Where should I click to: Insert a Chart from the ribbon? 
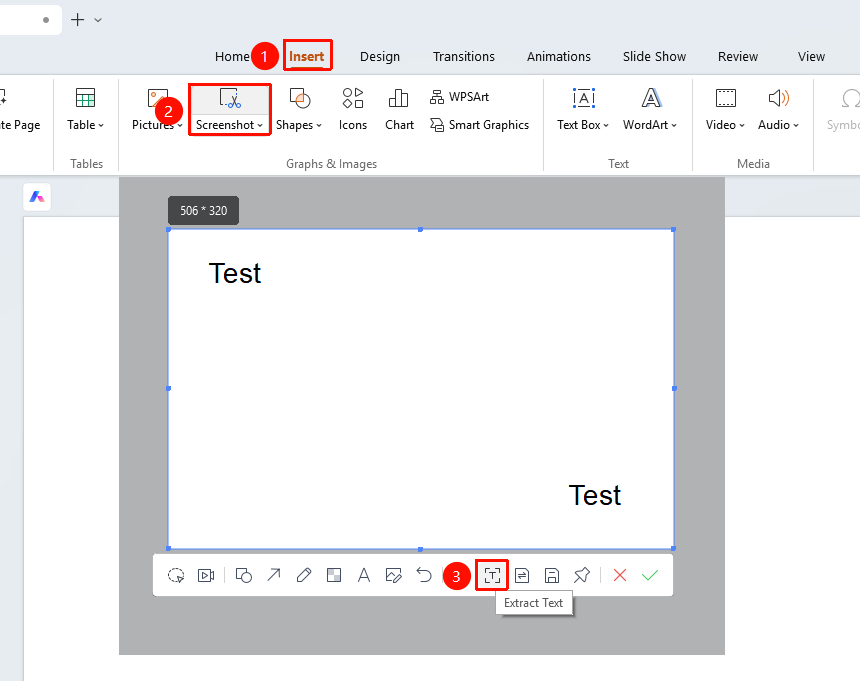coord(399,110)
